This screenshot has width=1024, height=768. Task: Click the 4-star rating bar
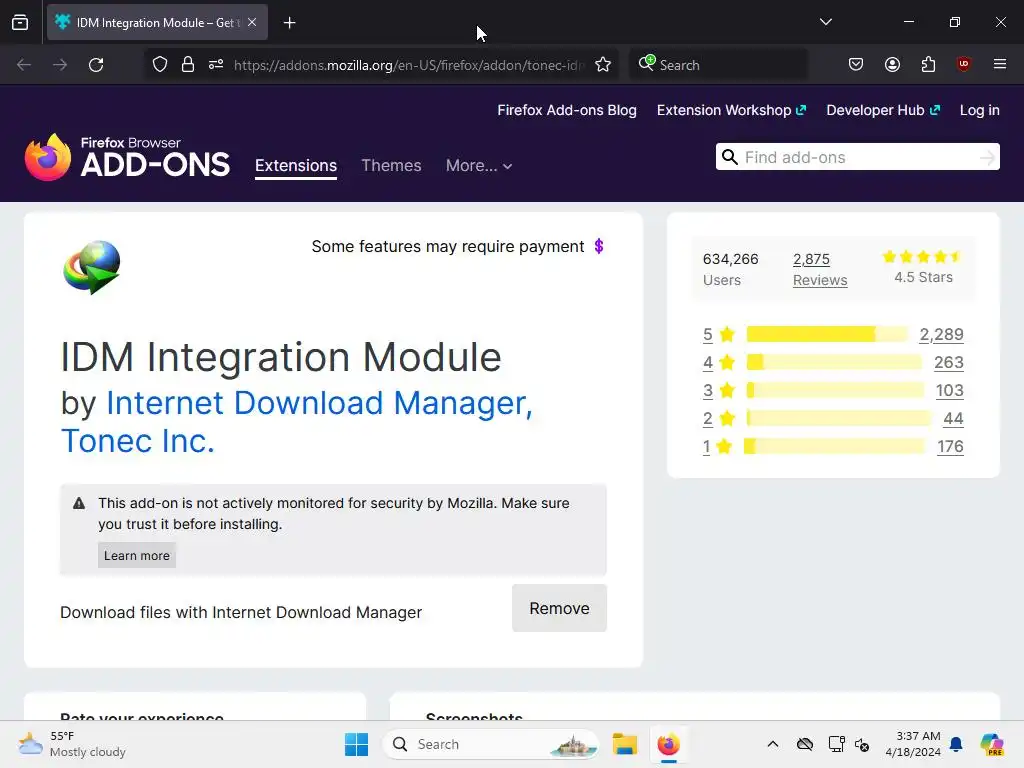(x=834, y=362)
